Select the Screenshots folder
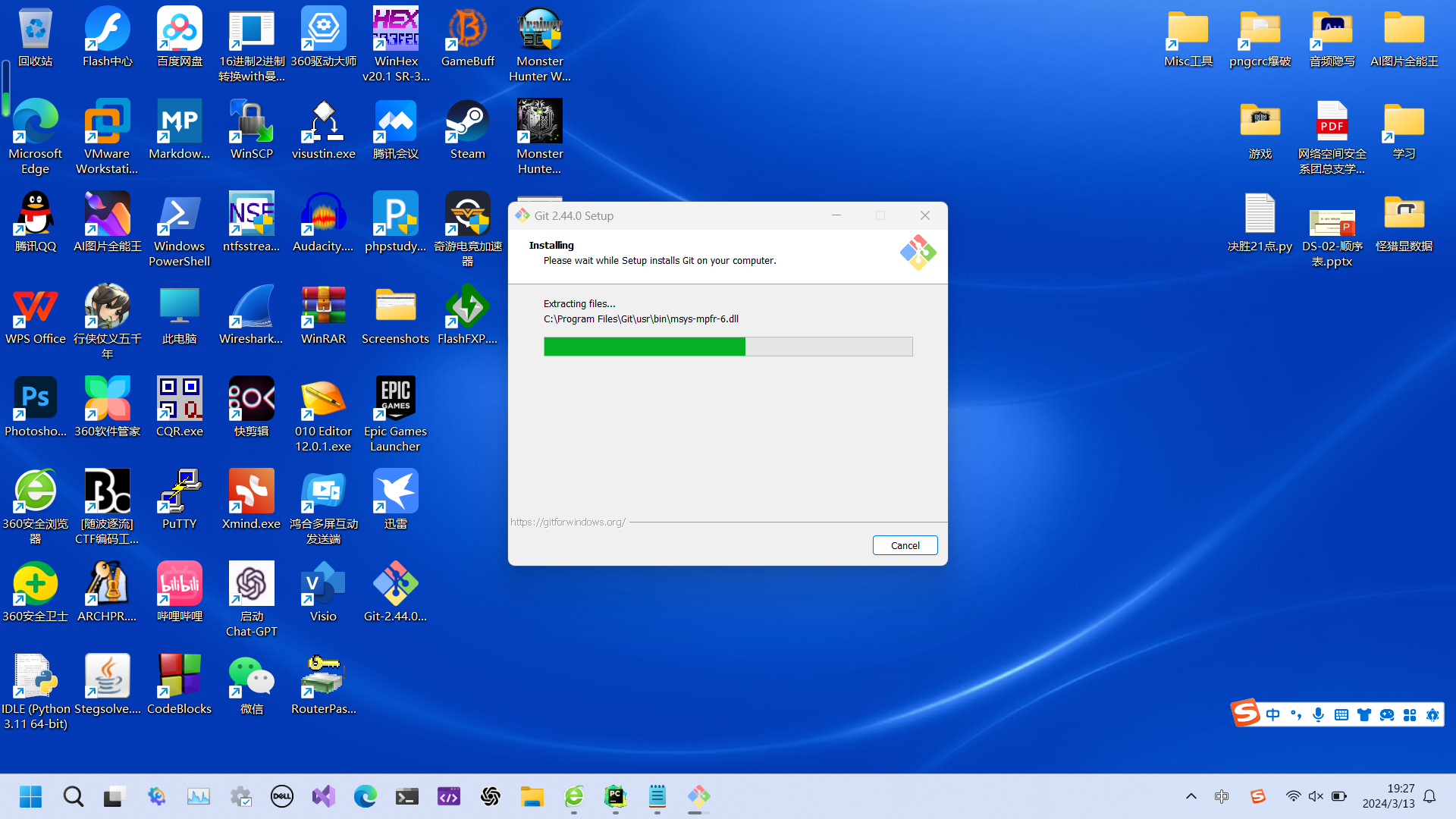 (396, 315)
